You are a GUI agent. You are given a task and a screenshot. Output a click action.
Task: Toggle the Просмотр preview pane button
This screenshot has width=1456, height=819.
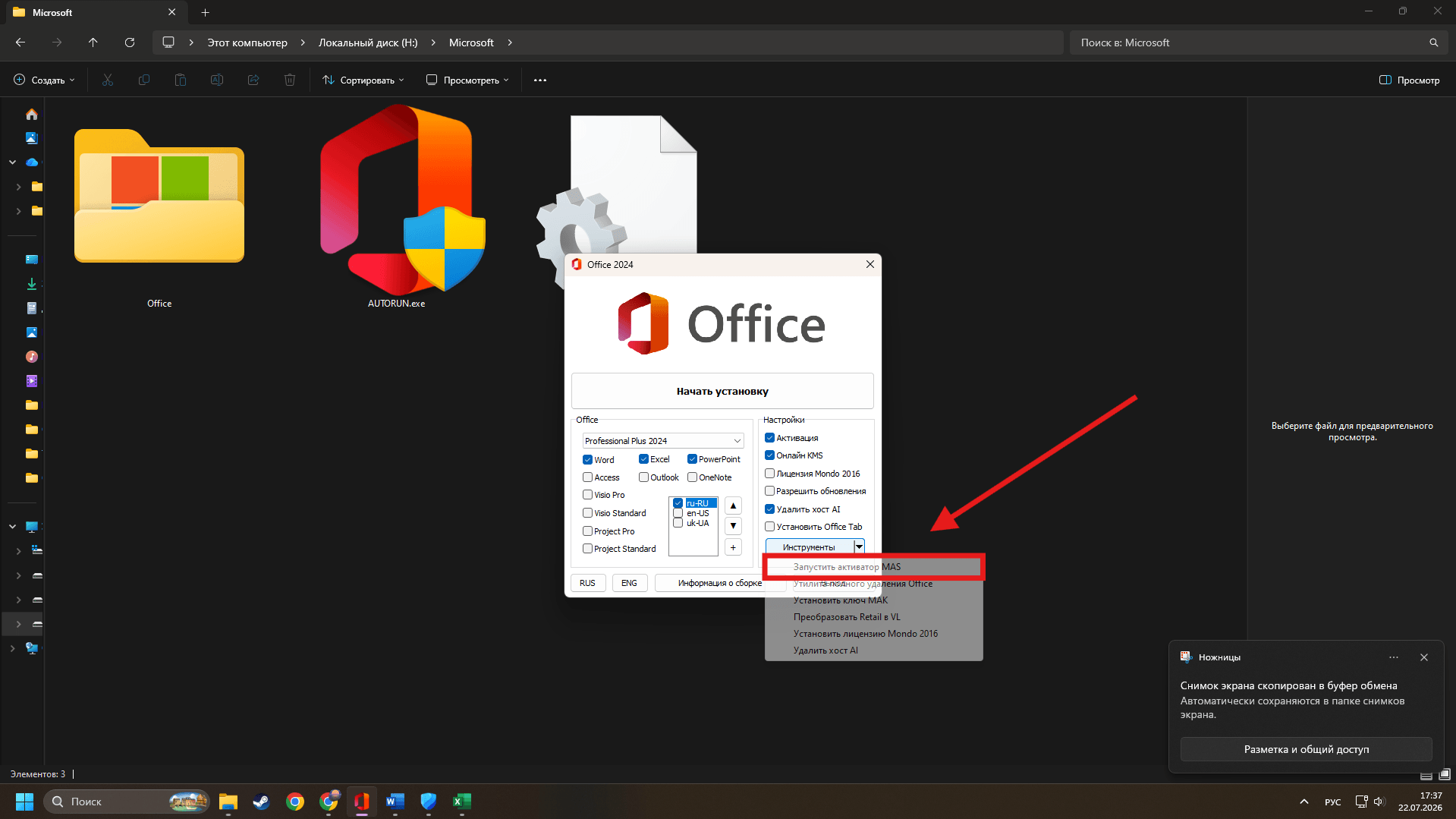tap(1409, 80)
